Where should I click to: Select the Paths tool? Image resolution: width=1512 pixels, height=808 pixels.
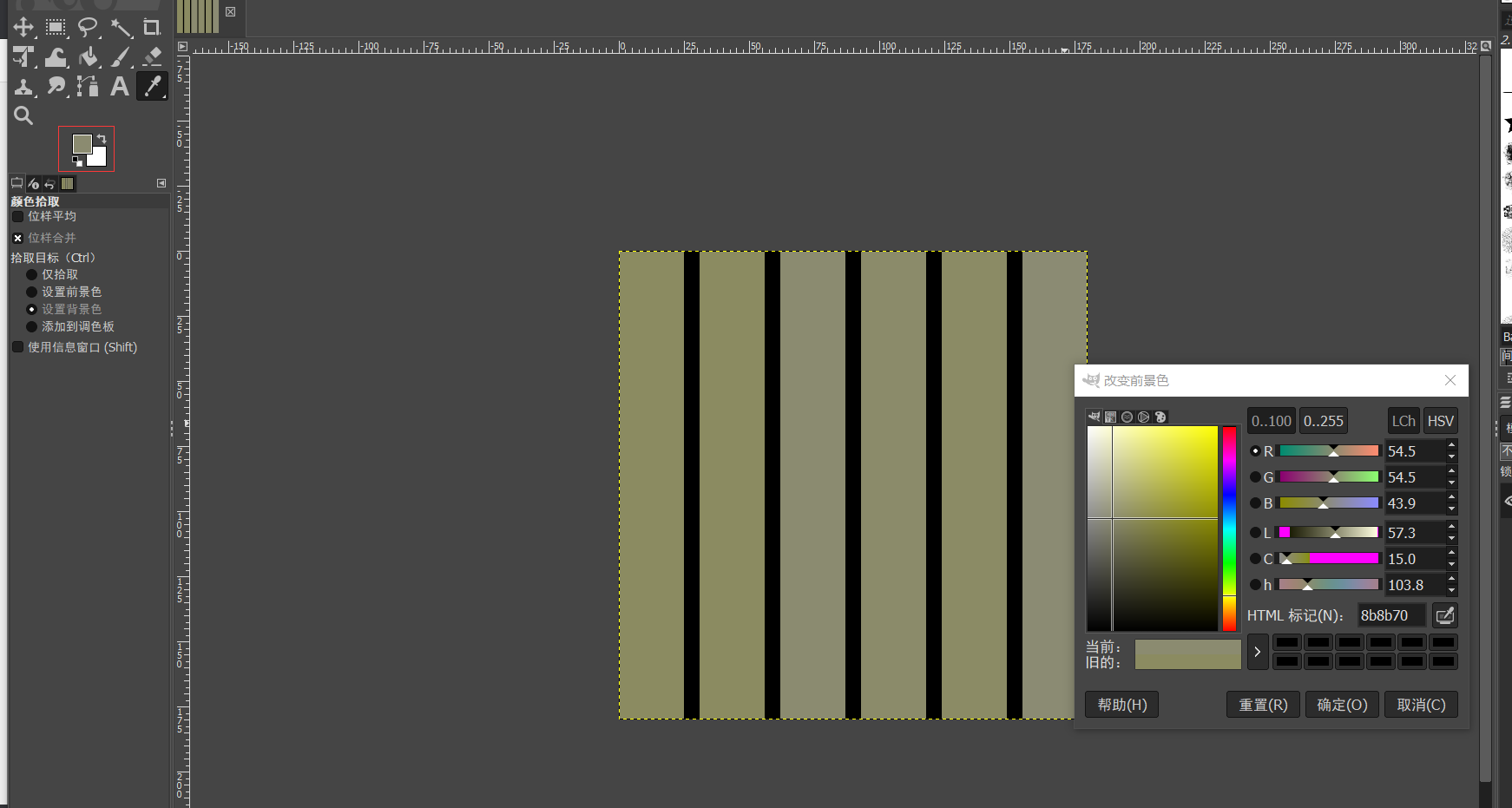tap(88, 86)
